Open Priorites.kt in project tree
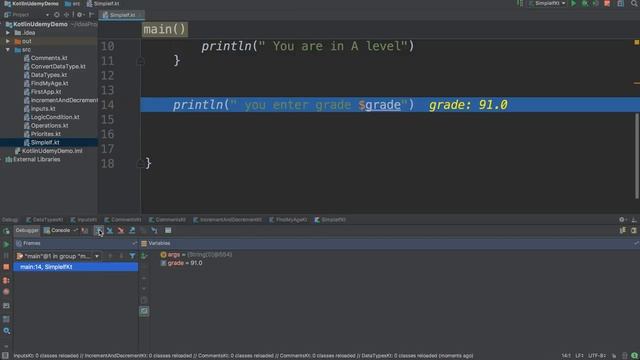 (45, 134)
